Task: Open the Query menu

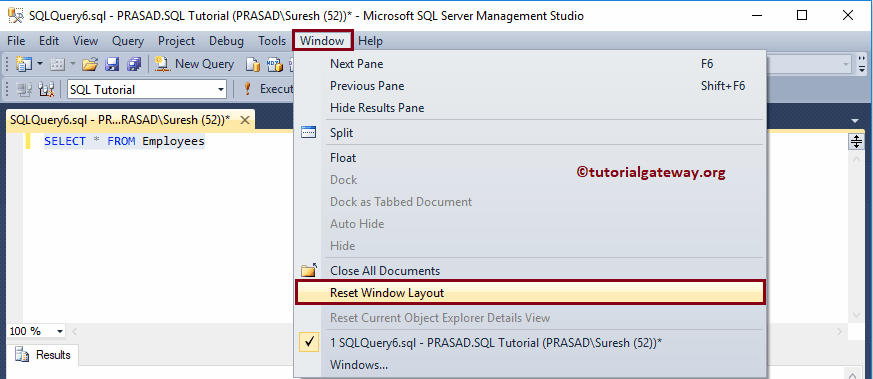Action: 127,41
